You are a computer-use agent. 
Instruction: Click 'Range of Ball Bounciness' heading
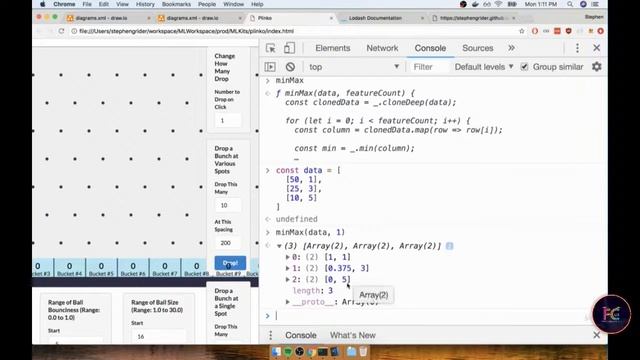(x=74, y=310)
